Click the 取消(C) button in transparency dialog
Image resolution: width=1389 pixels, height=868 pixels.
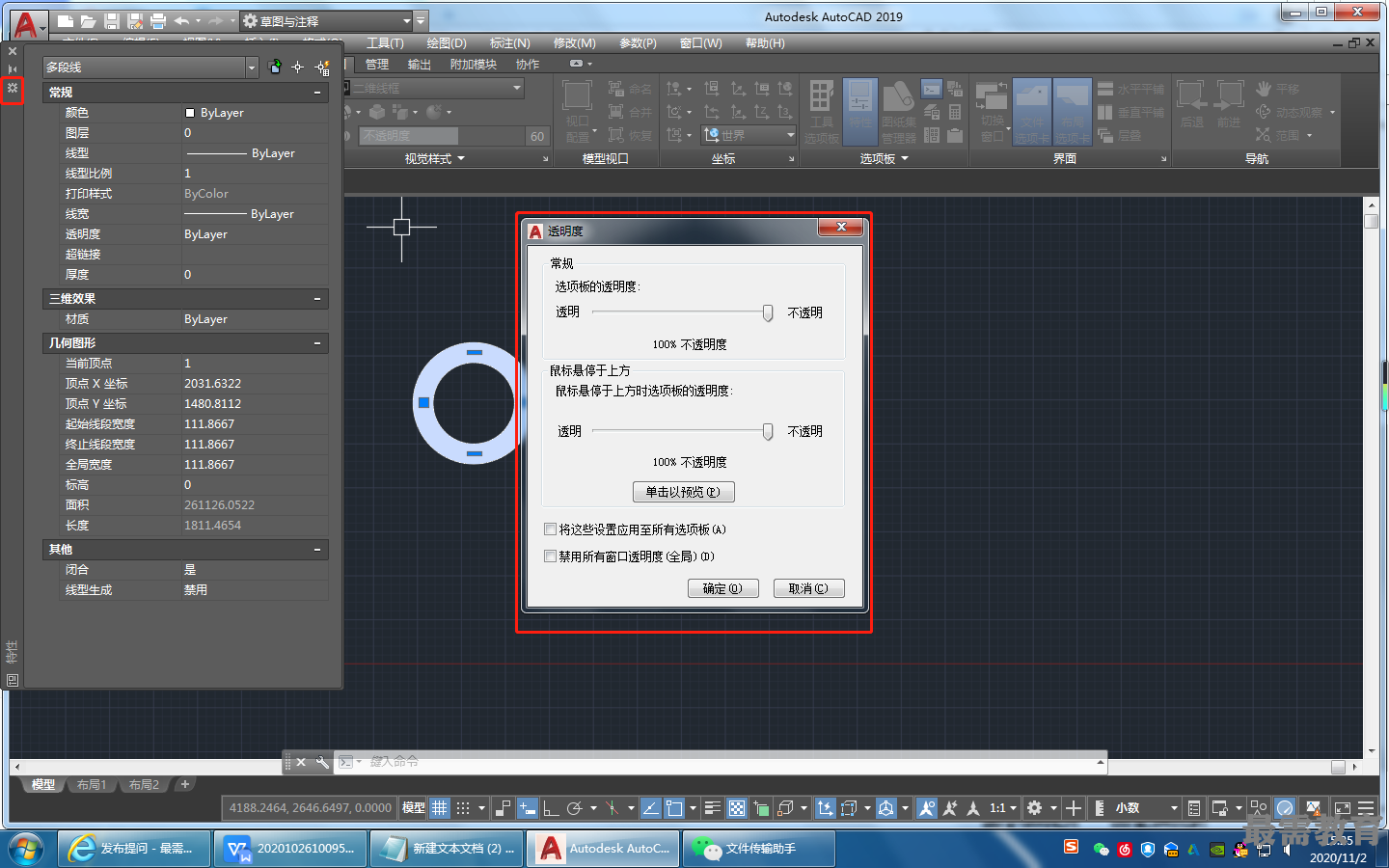point(808,588)
